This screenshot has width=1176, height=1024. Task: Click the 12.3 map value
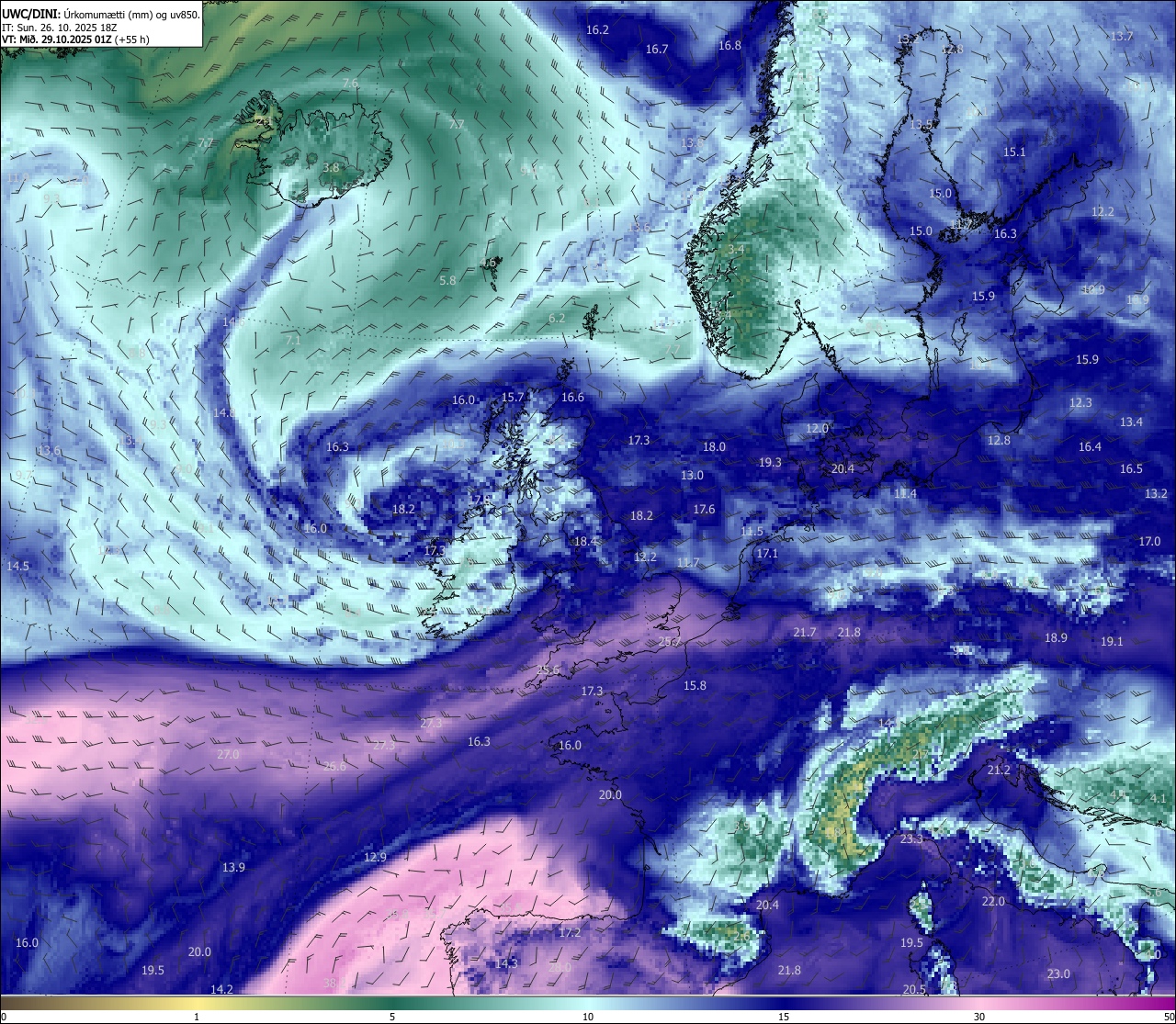click(1080, 403)
